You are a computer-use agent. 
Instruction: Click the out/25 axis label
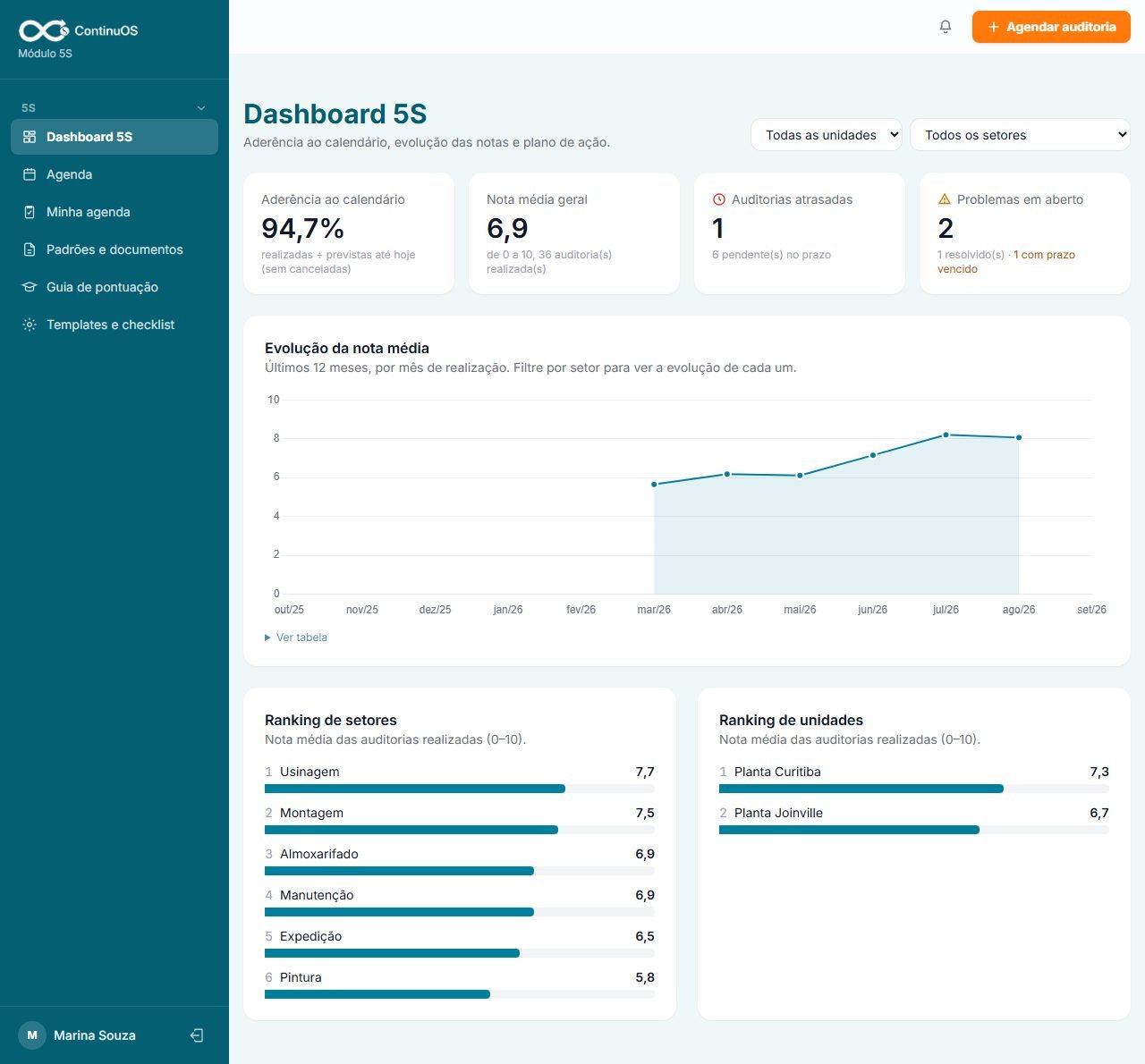point(289,610)
